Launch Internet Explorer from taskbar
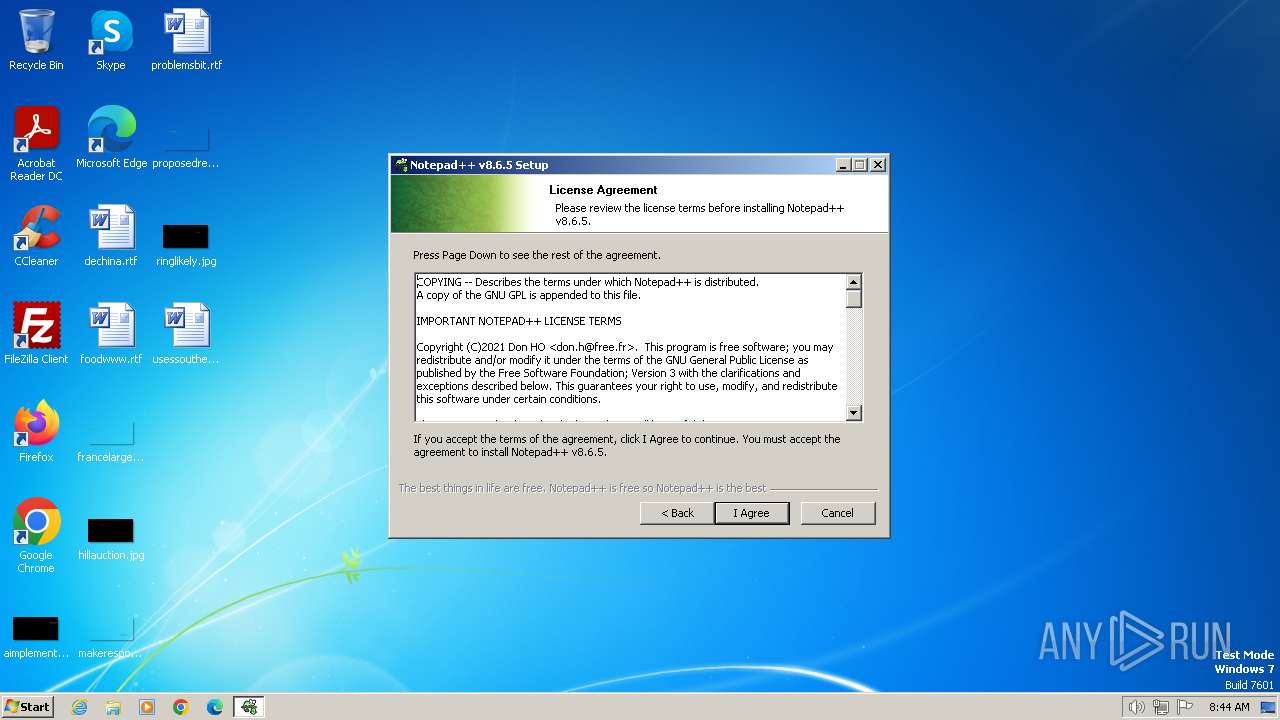 click(x=79, y=707)
